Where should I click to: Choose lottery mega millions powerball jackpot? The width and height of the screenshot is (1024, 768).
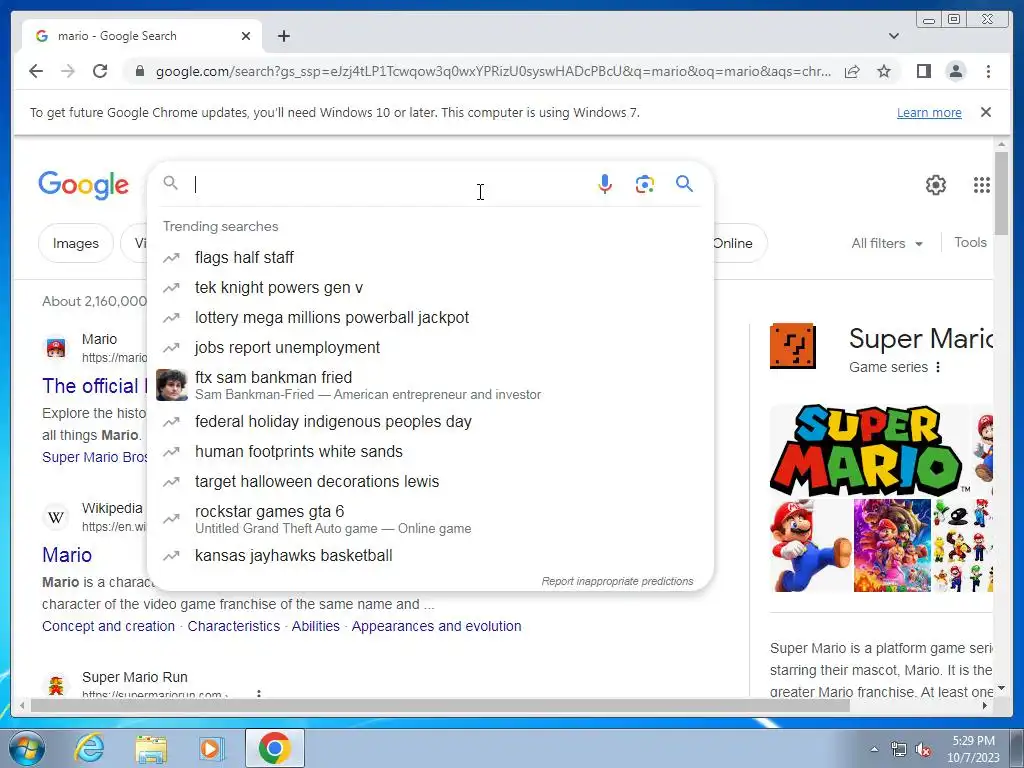click(431, 317)
